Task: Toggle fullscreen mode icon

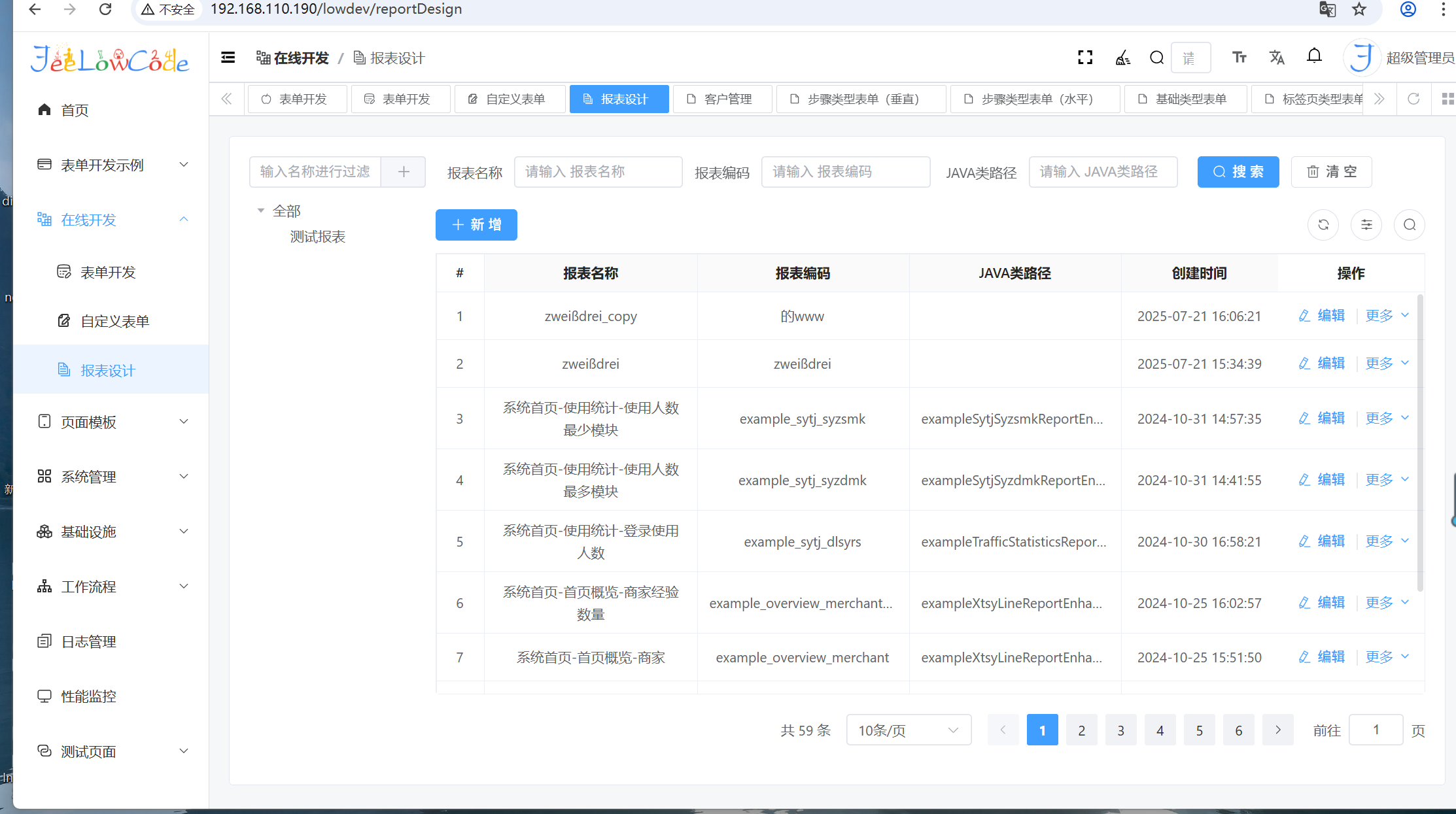Action: click(1085, 58)
